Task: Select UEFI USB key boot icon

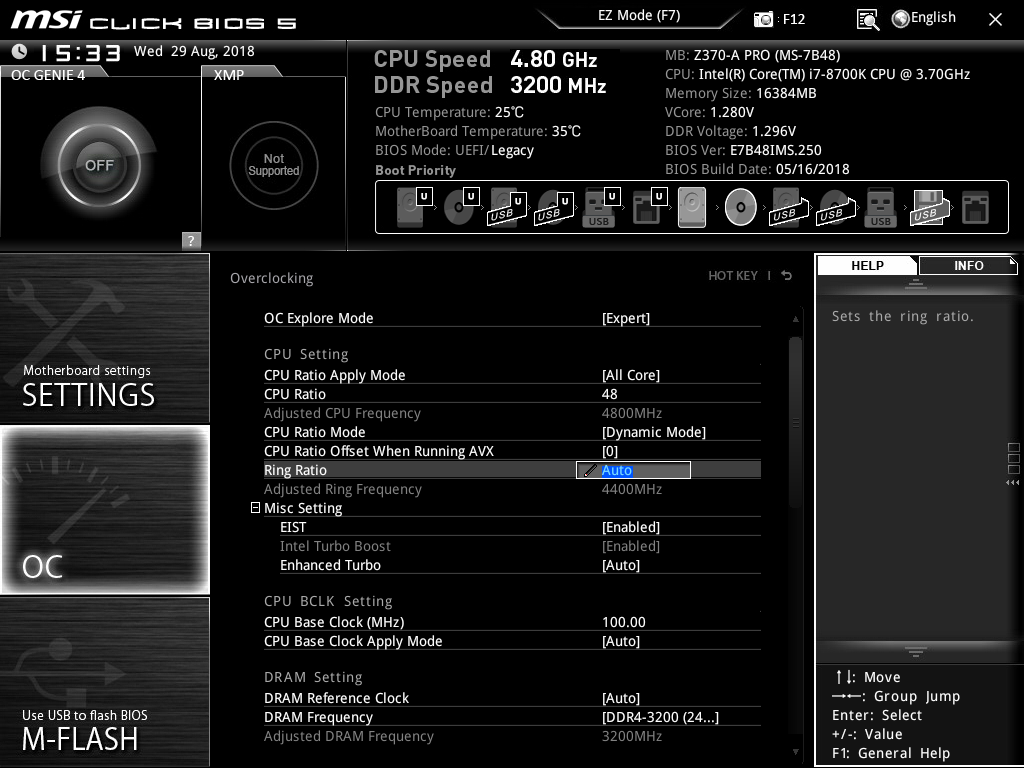Action: pos(601,207)
